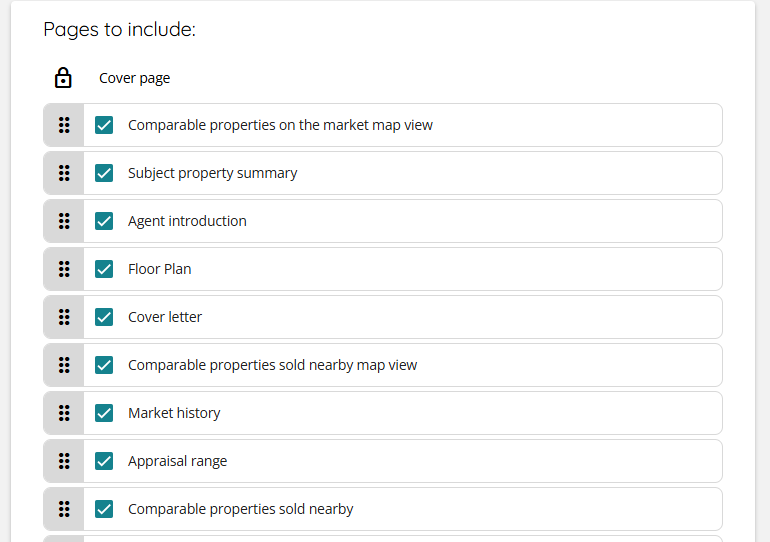The height and width of the screenshot is (542, 770).
Task: Click drag handle for Subject property summary
Action: coord(64,173)
